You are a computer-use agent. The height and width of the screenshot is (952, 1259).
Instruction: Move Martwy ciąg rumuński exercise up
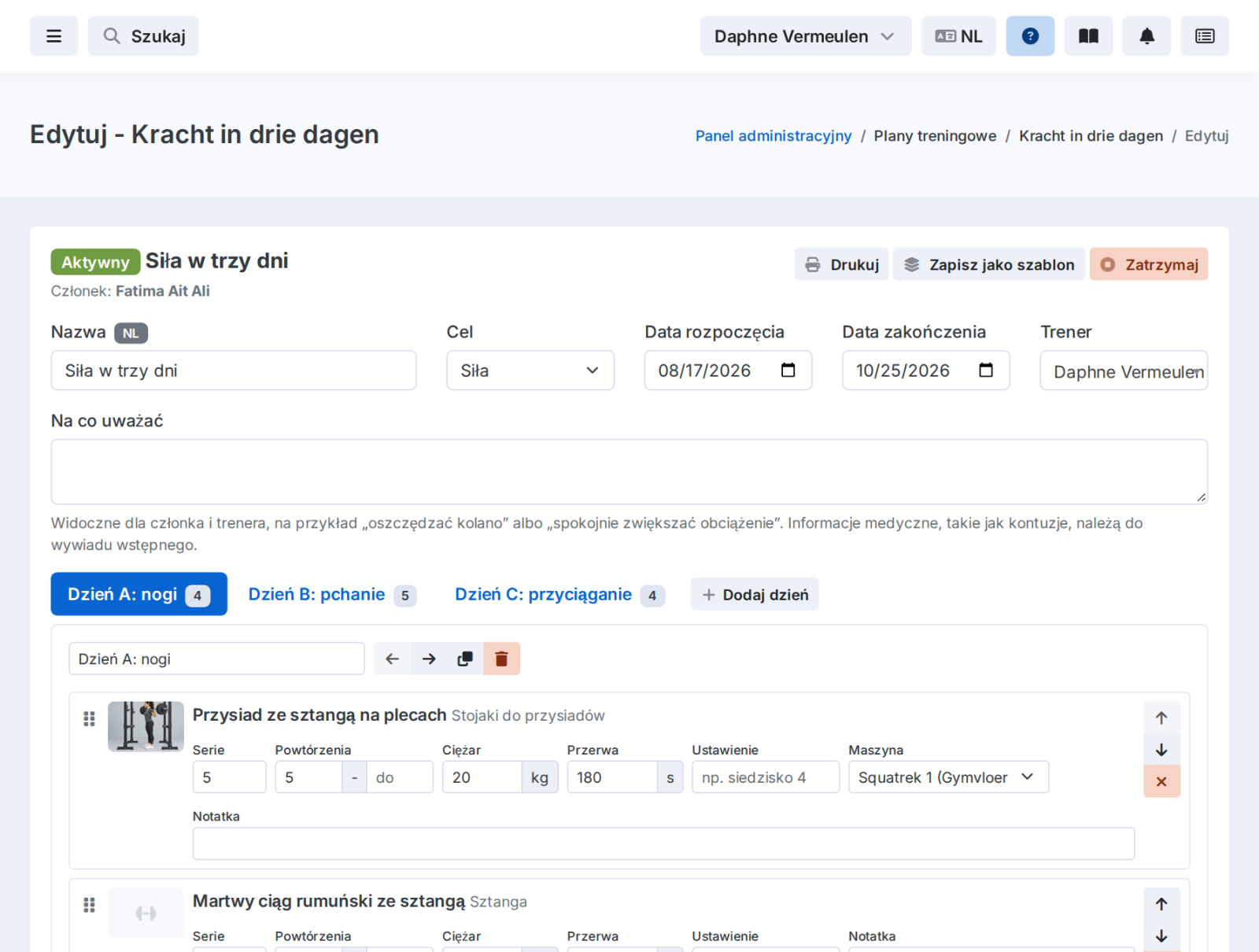(1161, 904)
